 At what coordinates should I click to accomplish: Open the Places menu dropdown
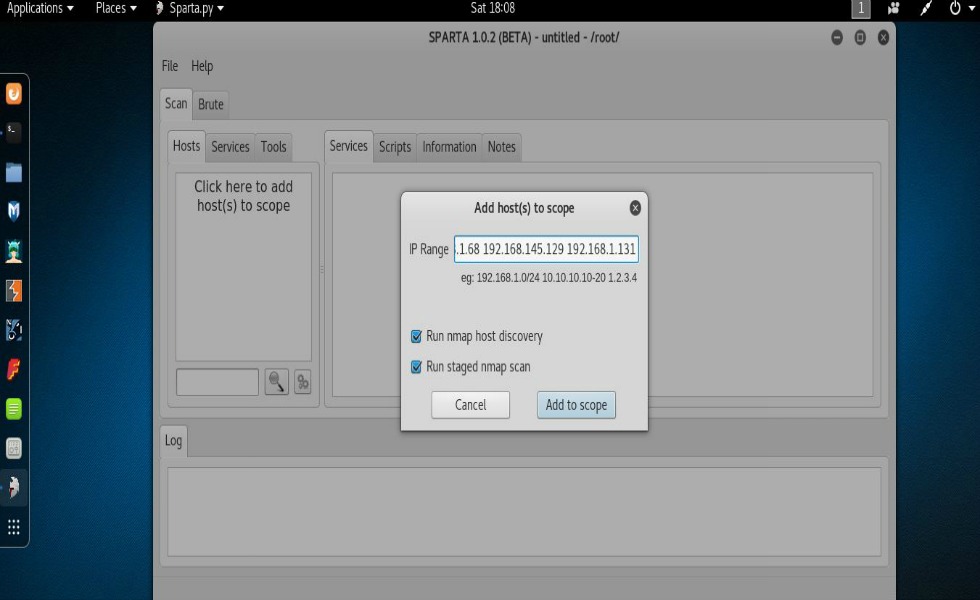pyautogui.click(x=116, y=8)
